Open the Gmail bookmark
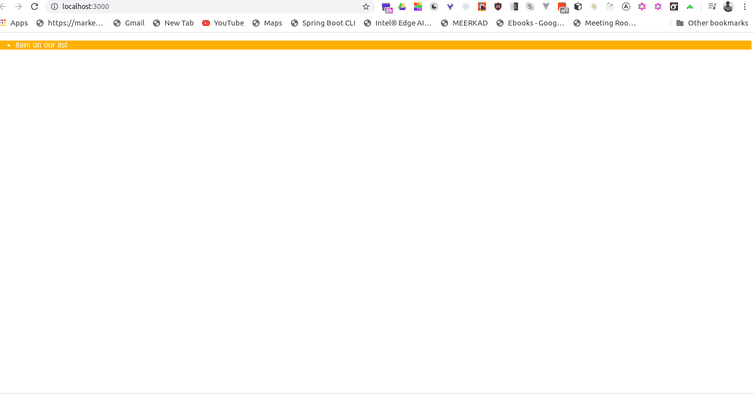The height and width of the screenshot is (394, 754). (x=129, y=23)
